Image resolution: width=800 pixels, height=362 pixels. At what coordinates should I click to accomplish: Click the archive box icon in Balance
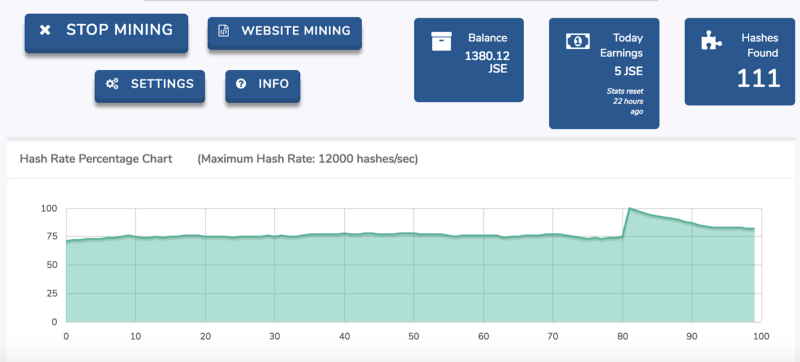coord(441,41)
